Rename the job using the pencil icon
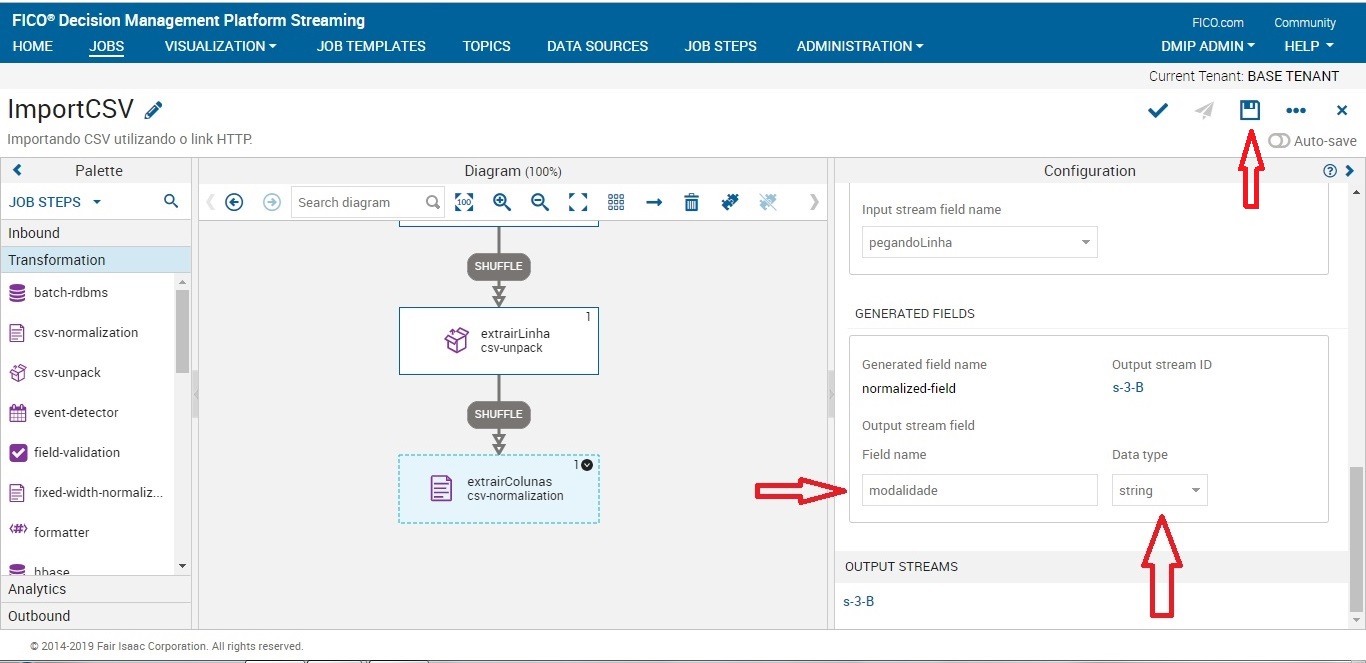 click(x=153, y=108)
